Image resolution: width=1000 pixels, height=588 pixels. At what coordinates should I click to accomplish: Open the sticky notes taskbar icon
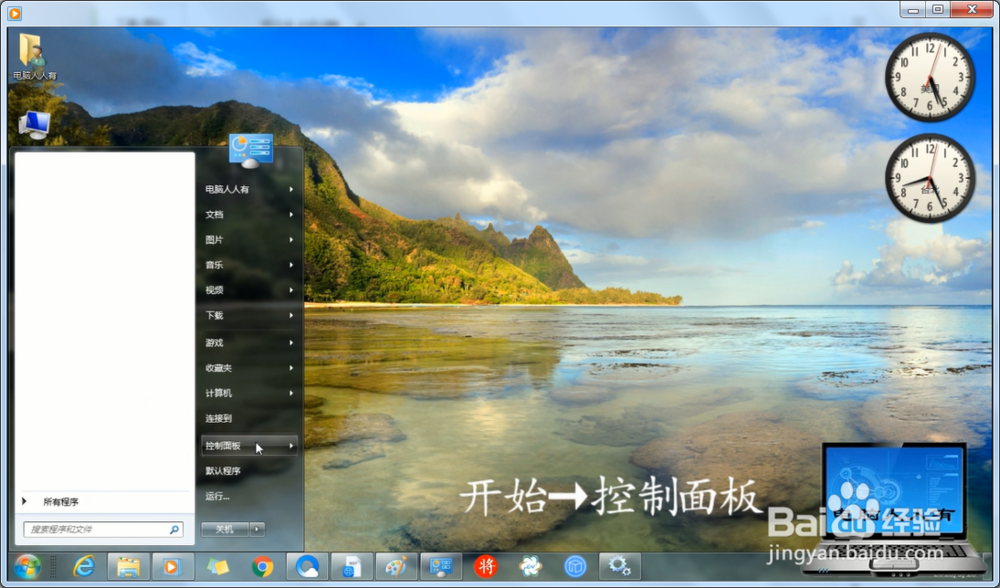pyautogui.click(x=217, y=566)
